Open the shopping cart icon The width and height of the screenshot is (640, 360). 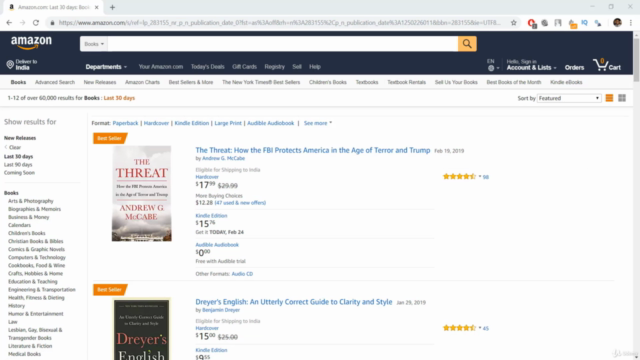click(x=607, y=65)
